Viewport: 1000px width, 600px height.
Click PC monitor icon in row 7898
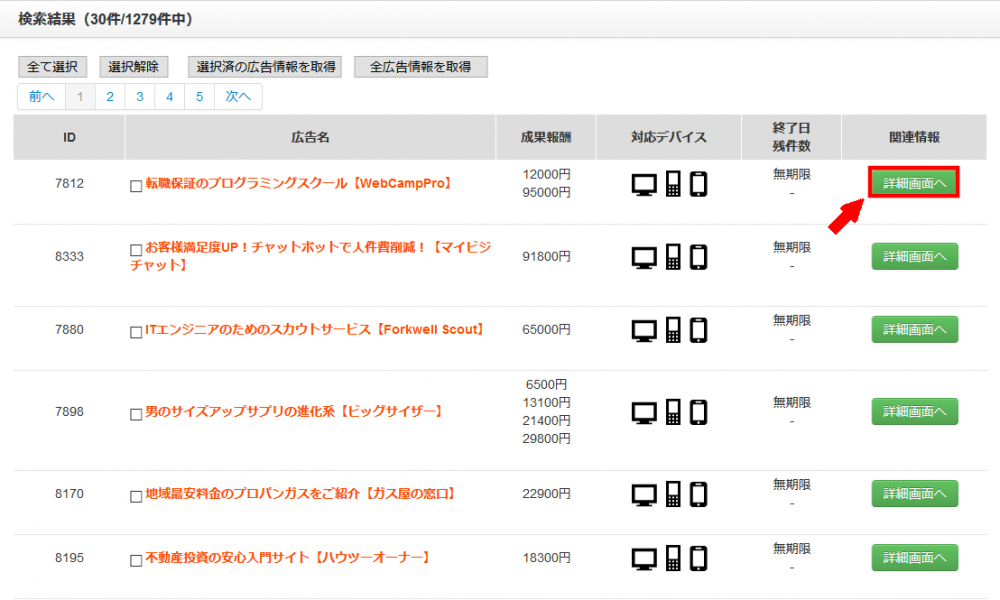(x=644, y=413)
